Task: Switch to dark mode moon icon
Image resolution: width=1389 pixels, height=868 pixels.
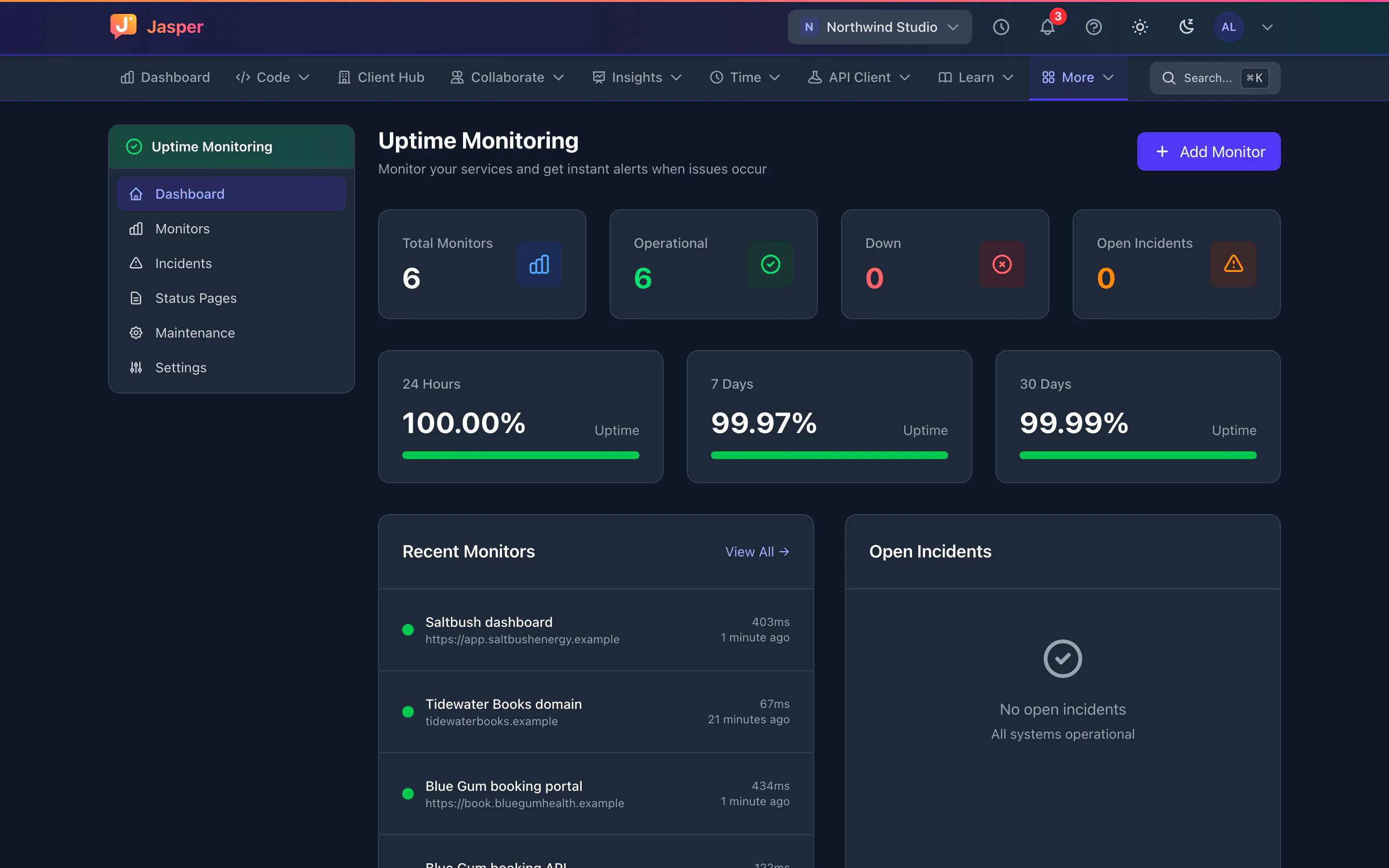Action: coord(1186,27)
